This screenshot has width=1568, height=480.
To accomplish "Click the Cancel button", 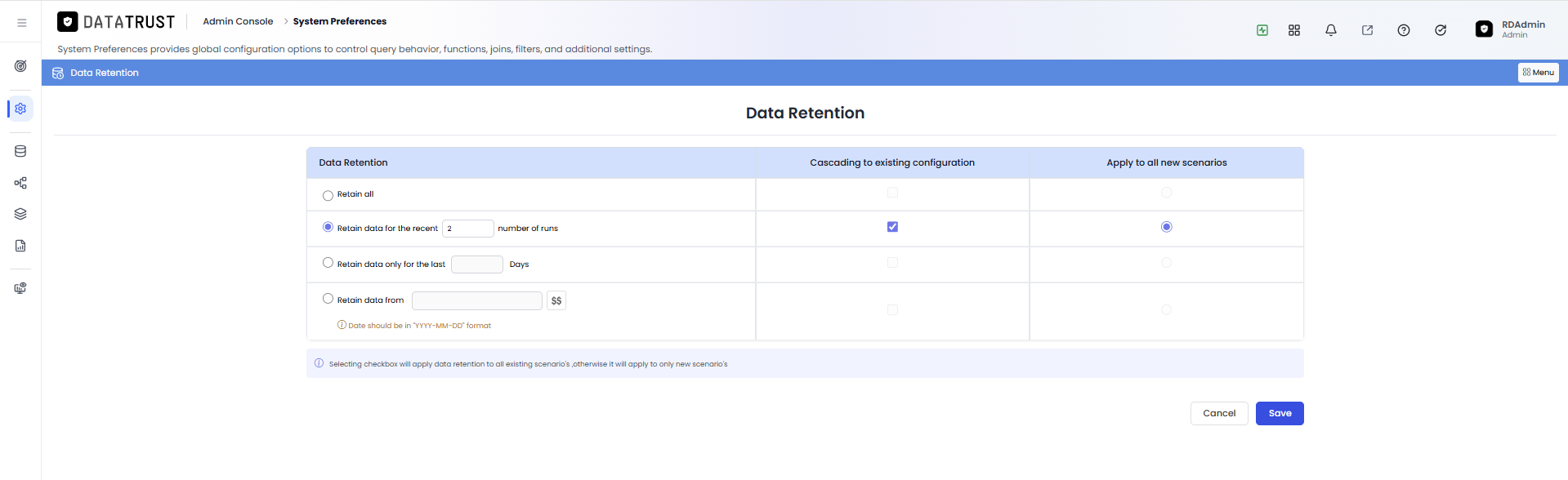I will point(1219,413).
